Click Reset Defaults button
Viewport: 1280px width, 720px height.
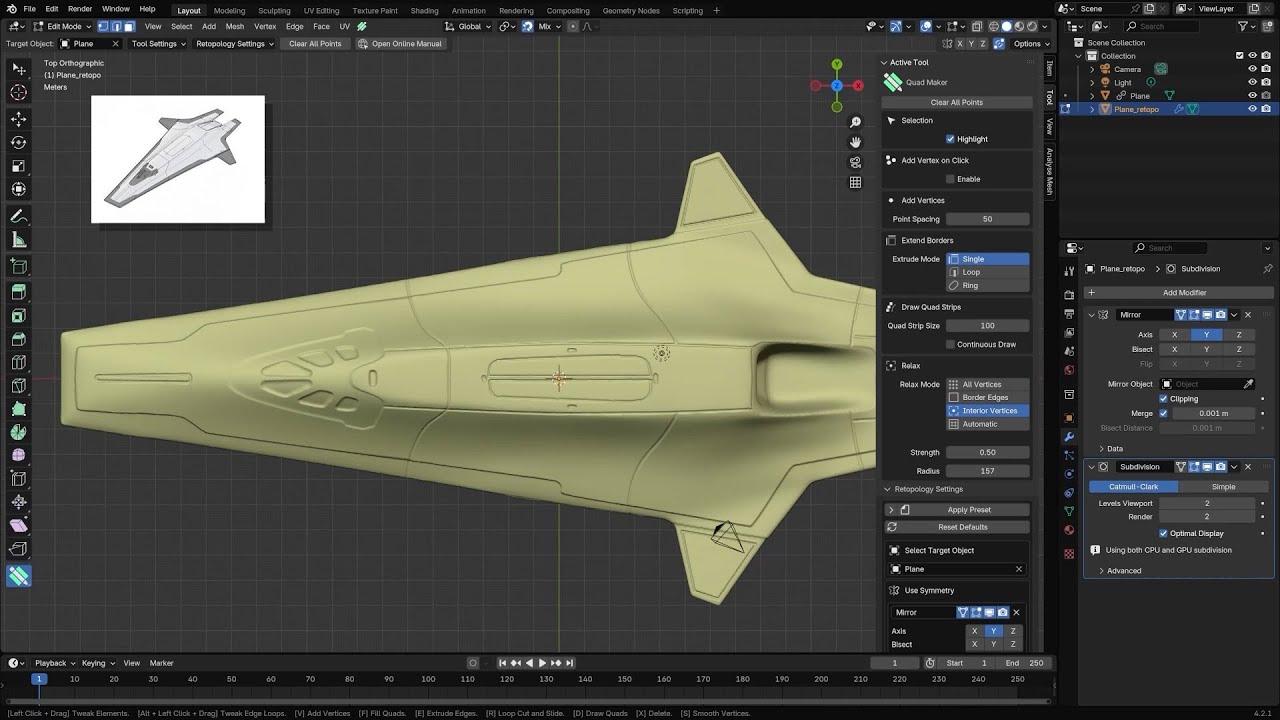[x=957, y=527]
